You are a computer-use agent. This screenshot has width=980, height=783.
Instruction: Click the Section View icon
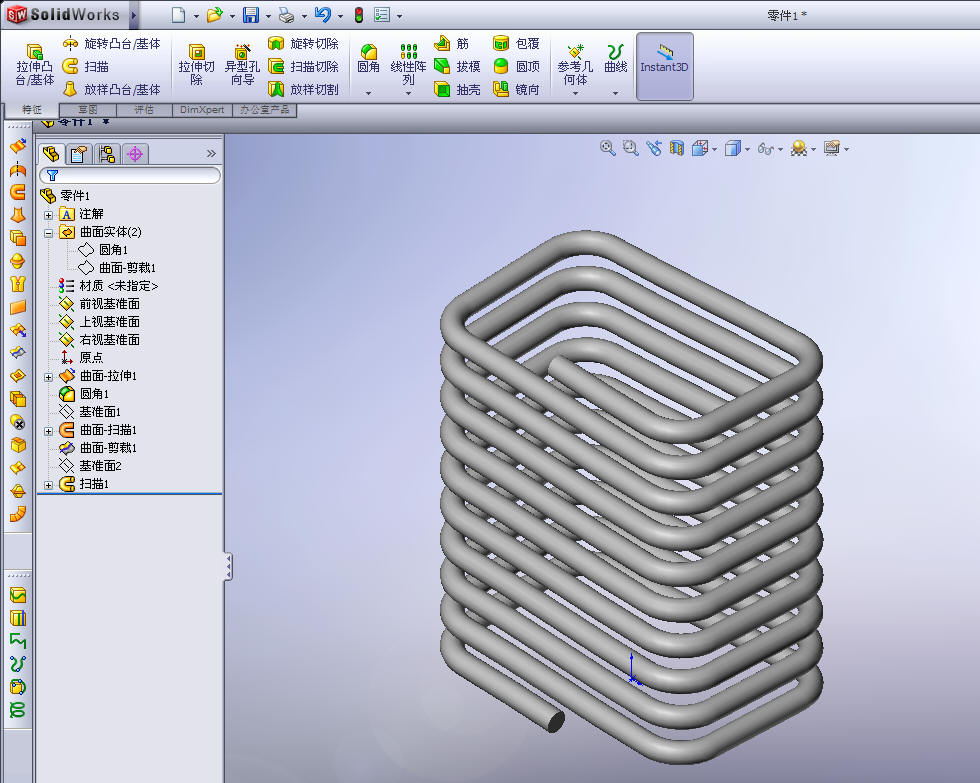pos(677,148)
